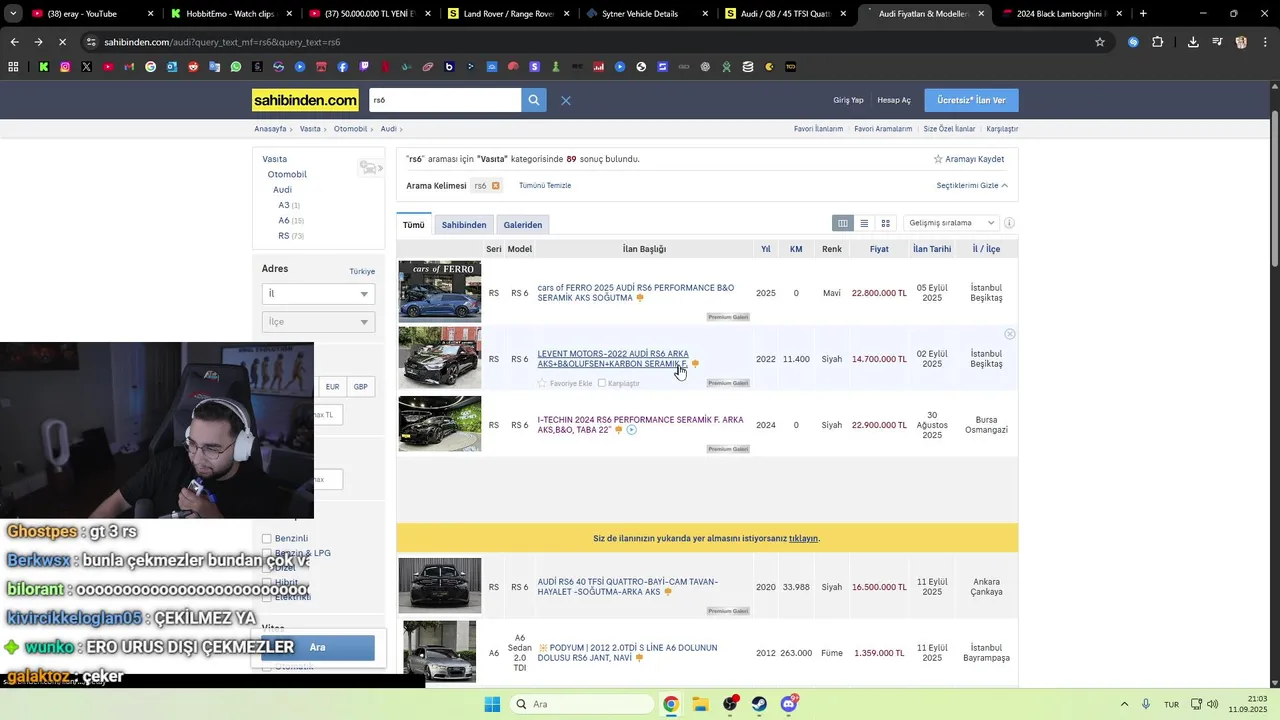This screenshot has height=720, width=1280.
Task: Click the browser back arrow
Action: click(14, 42)
